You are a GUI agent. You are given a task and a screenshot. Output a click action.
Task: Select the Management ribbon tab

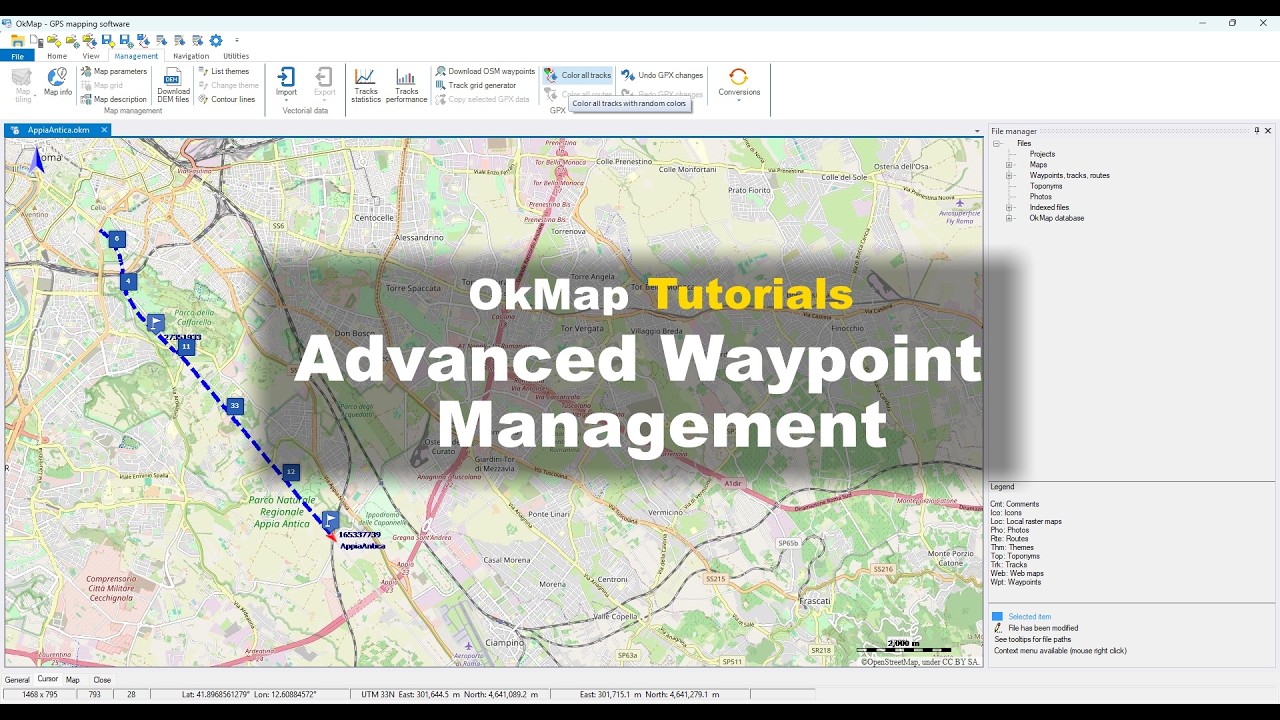coord(136,56)
